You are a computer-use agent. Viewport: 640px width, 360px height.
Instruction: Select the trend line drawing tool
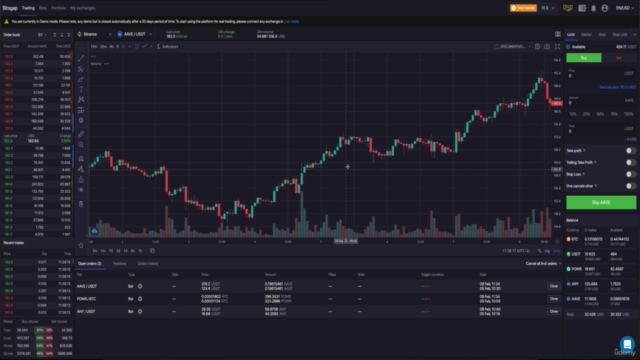click(81, 58)
